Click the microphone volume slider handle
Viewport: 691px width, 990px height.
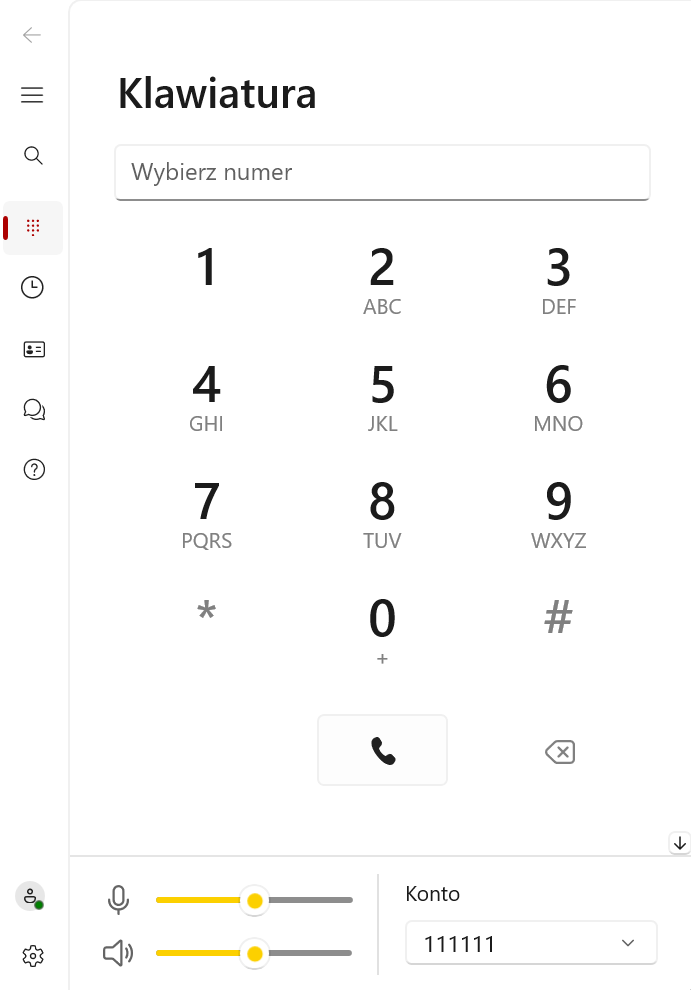255,901
